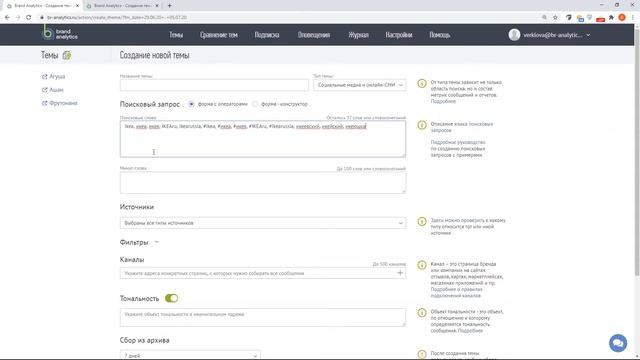Viewport: 640px width, 360px height.
Task: Expand the user account dropdown arrow
Action: 588,35
